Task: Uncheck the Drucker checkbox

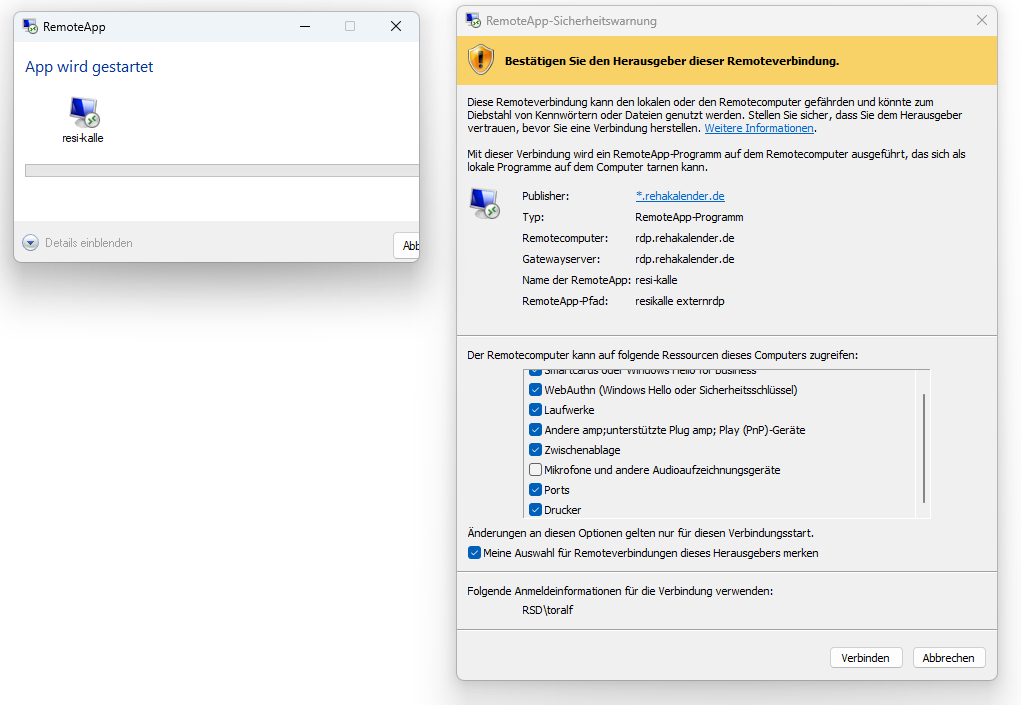Action: [x=535, y=510]
